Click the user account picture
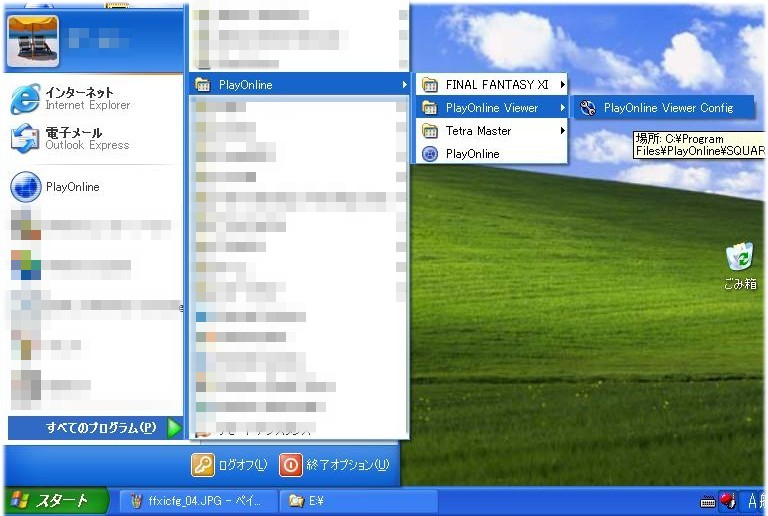Image resolution: width=768 pixels, height=516 pixels. pos(33,41)
